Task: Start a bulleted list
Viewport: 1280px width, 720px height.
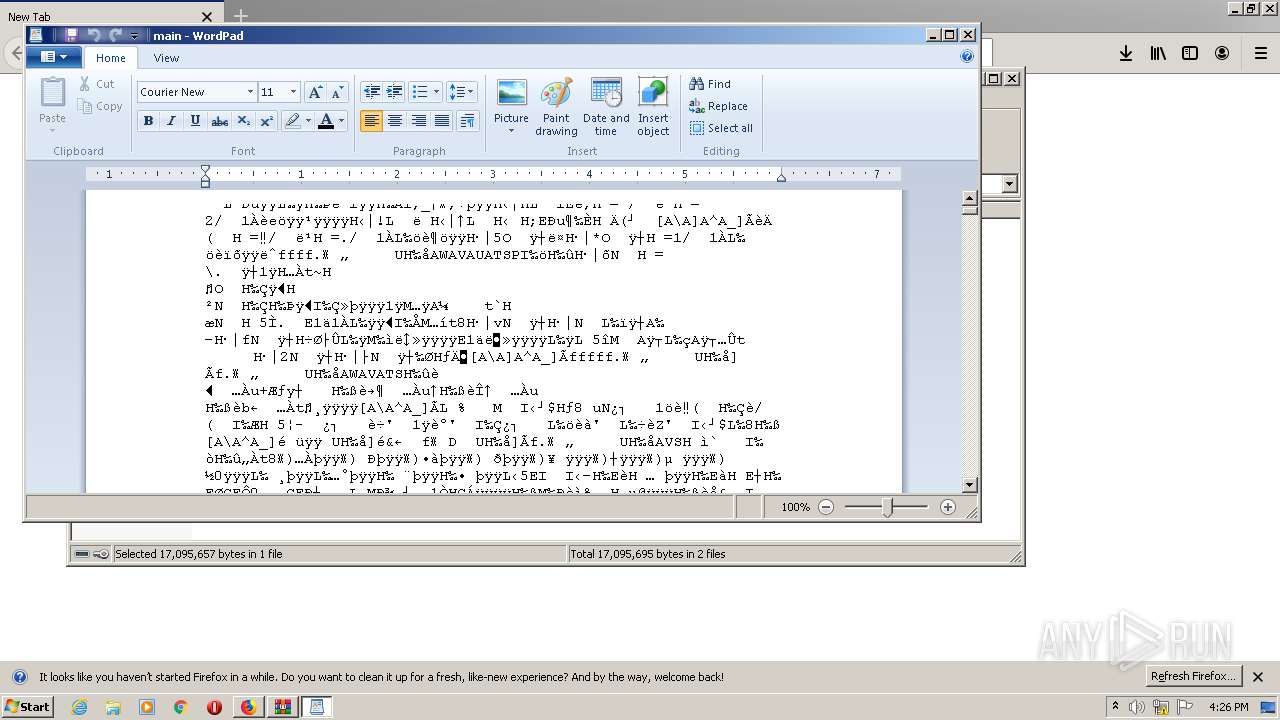Action: (419, 92)
